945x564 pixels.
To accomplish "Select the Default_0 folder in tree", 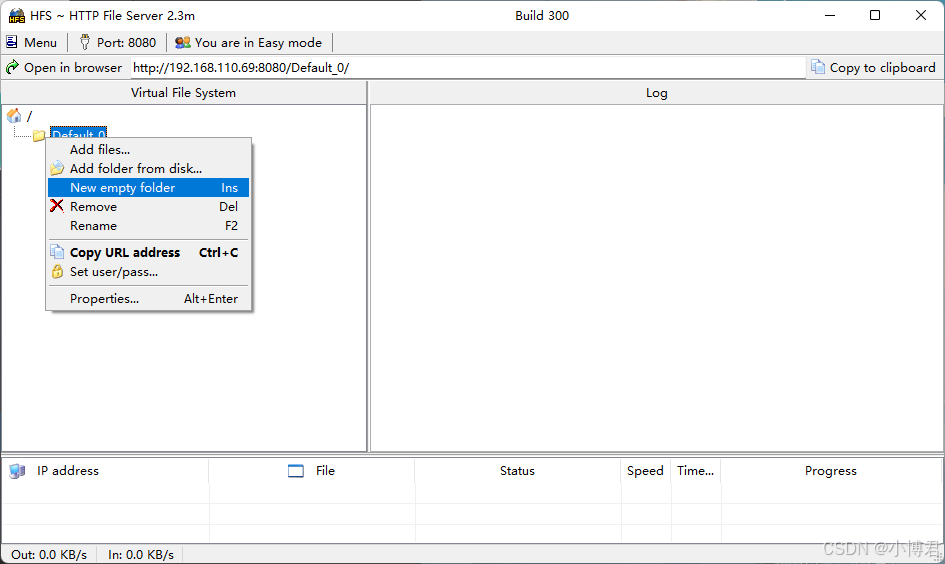I will point(78,134).
